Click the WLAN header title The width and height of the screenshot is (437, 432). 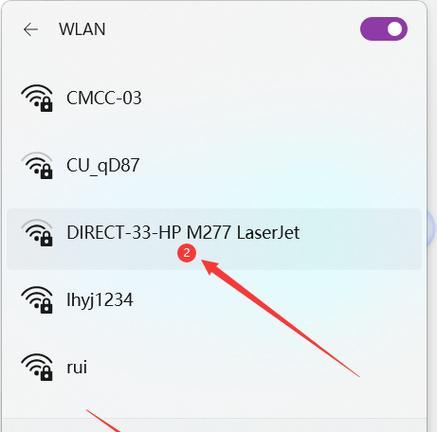[x=82, y=29]
